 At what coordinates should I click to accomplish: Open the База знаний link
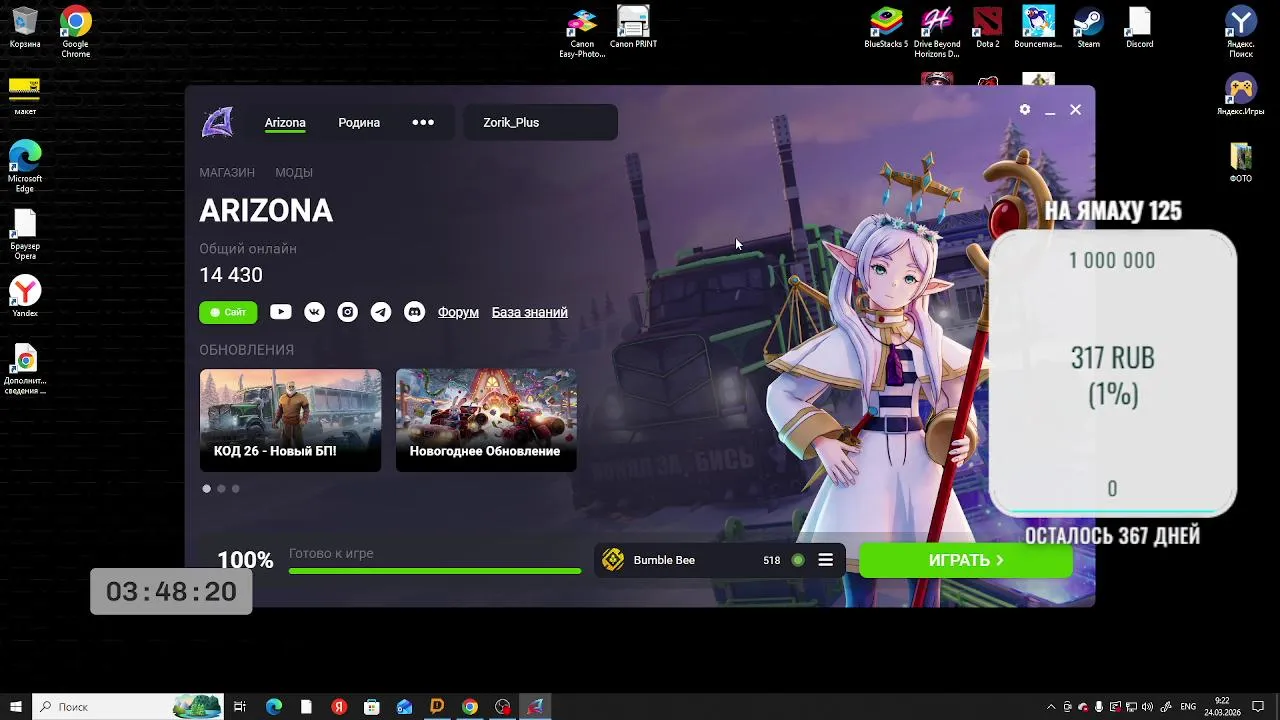530,312
